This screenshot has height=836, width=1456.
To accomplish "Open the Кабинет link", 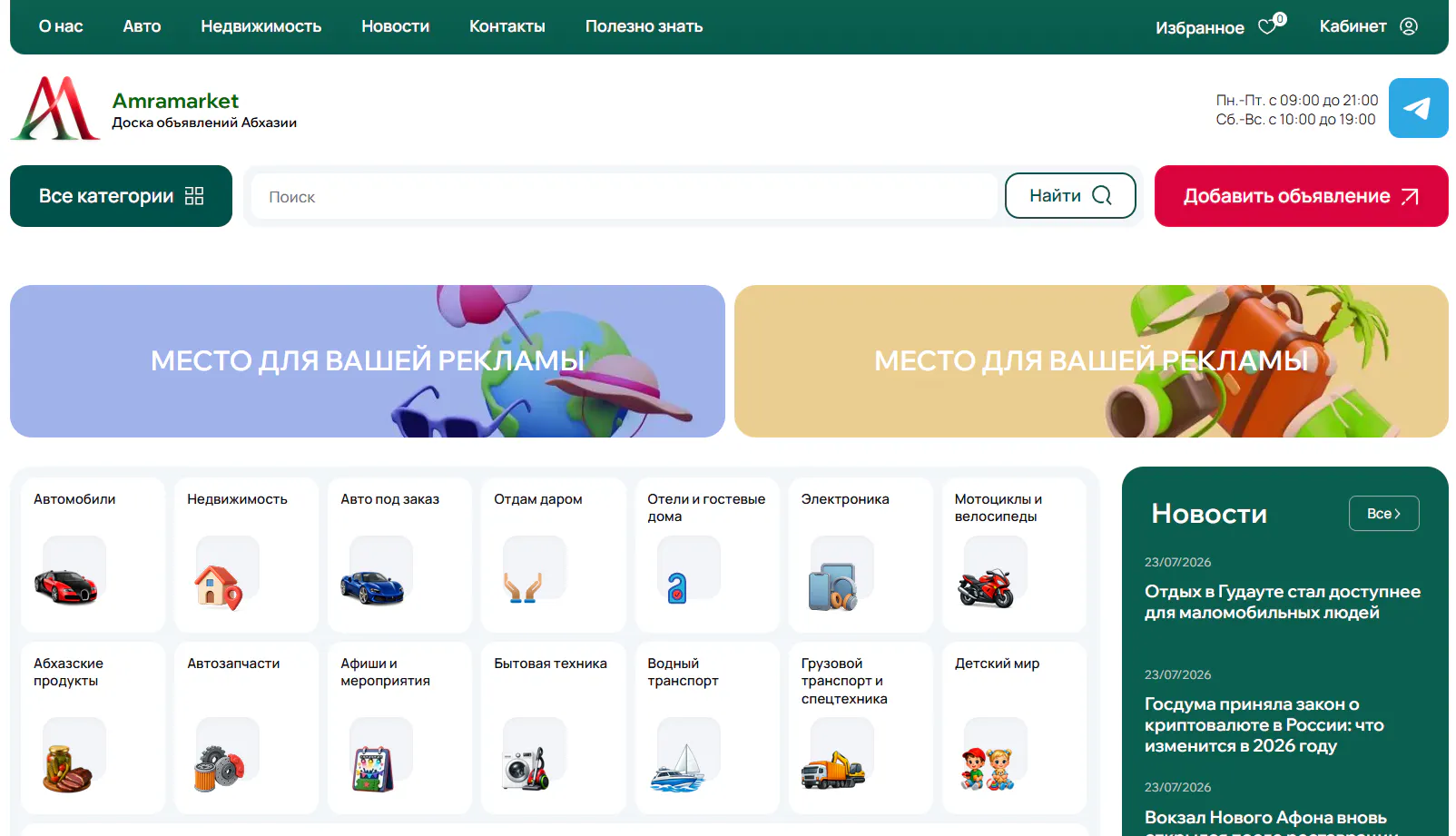I will tap(1353, 26).
